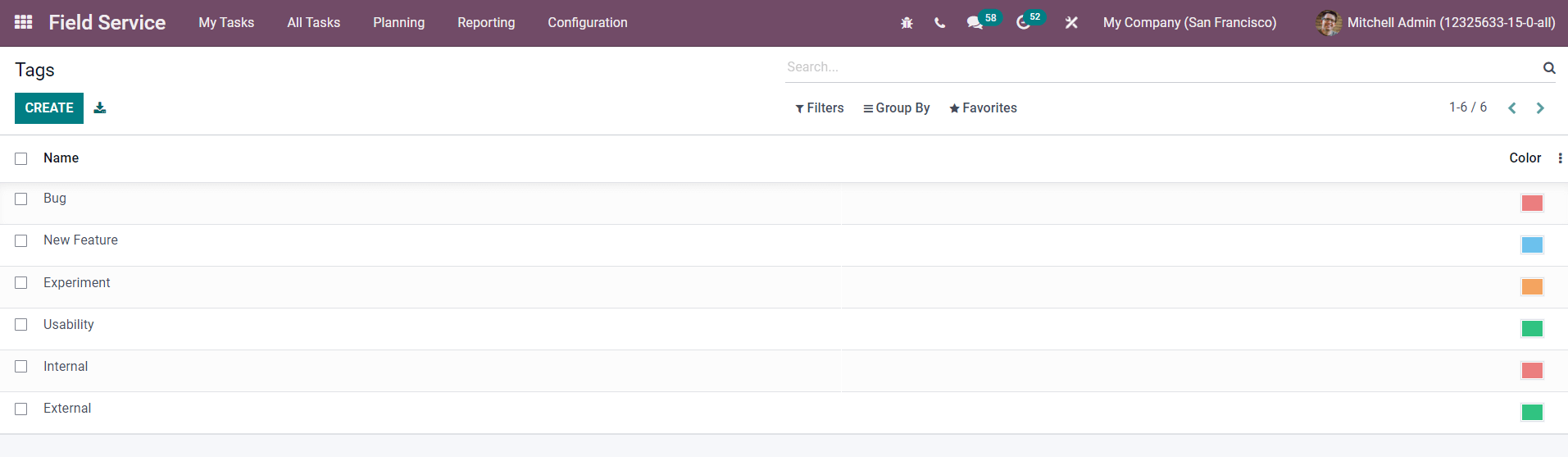Click the Field Service app title
Viewport: 1568px width, 457px height.
107,23
